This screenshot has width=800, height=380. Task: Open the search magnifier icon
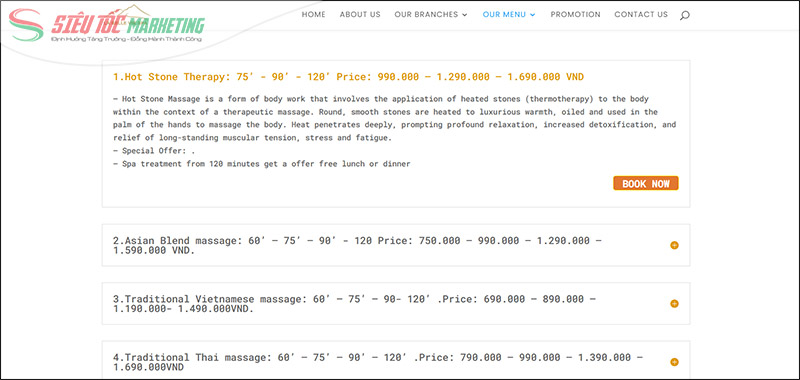(x=685, y=15)
